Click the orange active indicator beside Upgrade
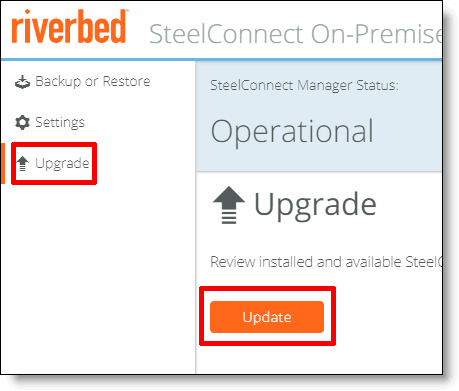The image size is (459, 391). click(x=3, y=163)
